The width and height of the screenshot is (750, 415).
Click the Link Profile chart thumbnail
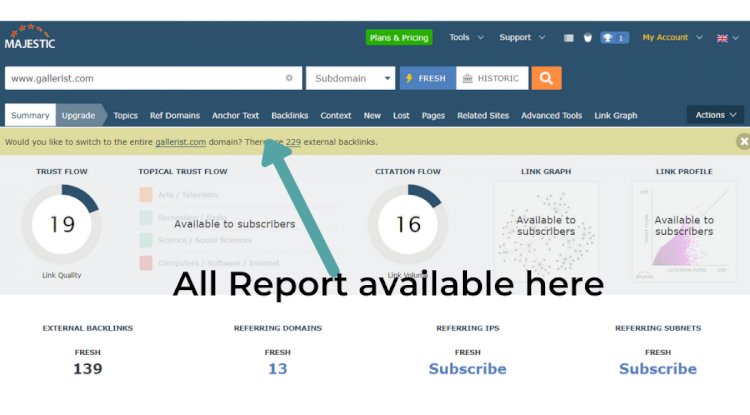click(x=684, y=231)
